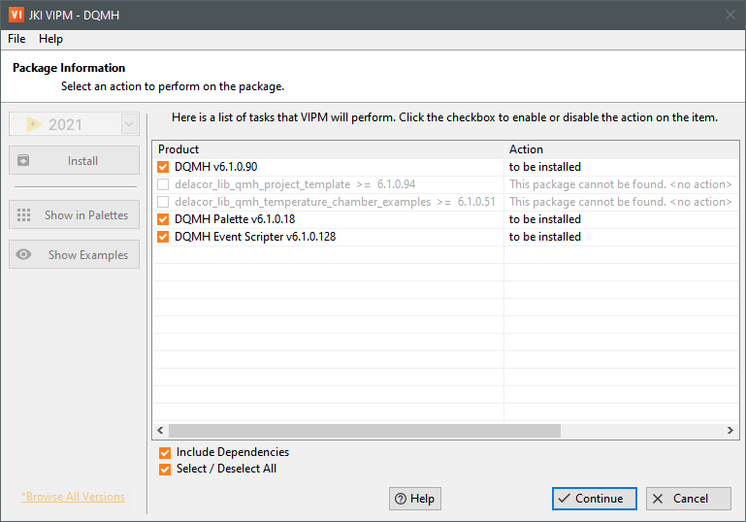Click 'cannot be found' text in temperature_chamber_examples row
The width and height of the screenshot is (746, 522).
coord(620,202)
